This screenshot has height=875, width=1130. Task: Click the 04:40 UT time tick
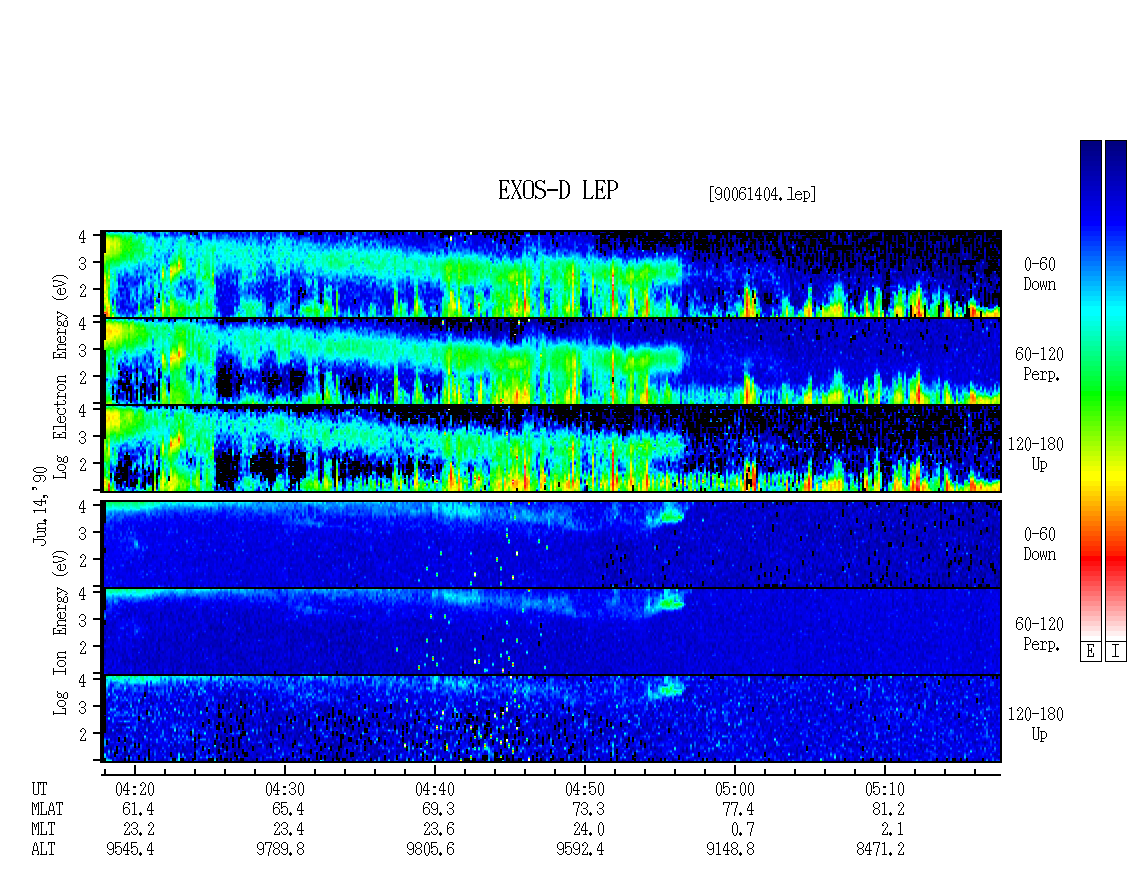(x=435, y=789)
